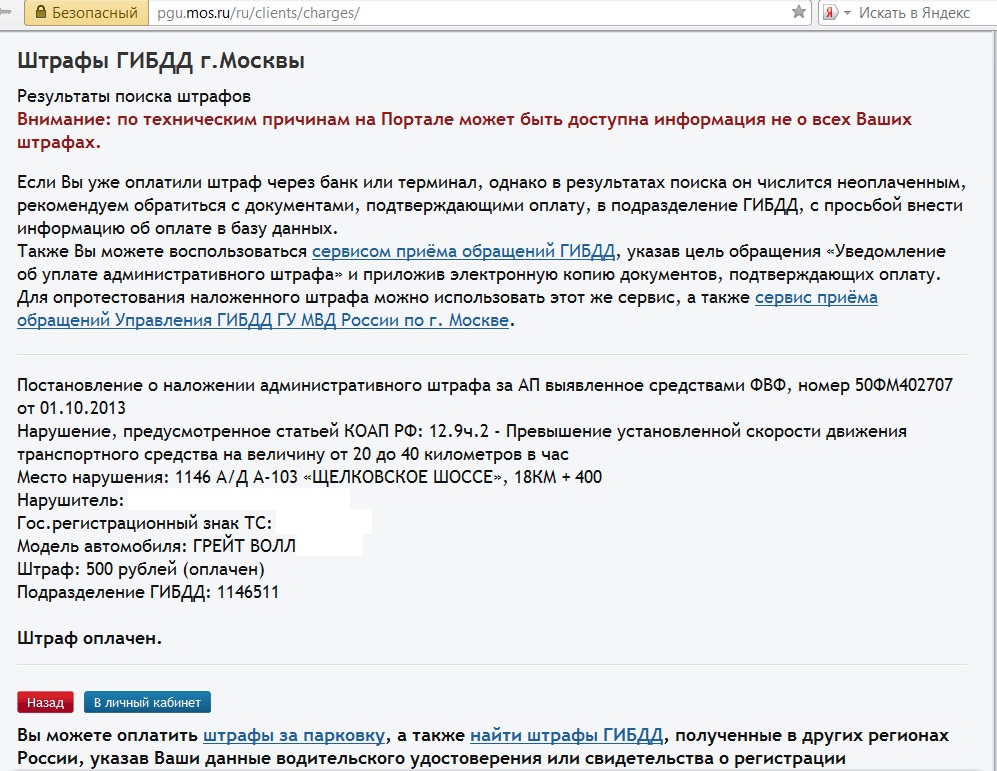The height and width of the screenshot is (771, 997).
Task: Click the 'Штраф: 500 рублей (оплачен)' line
Action: point(140,569)
